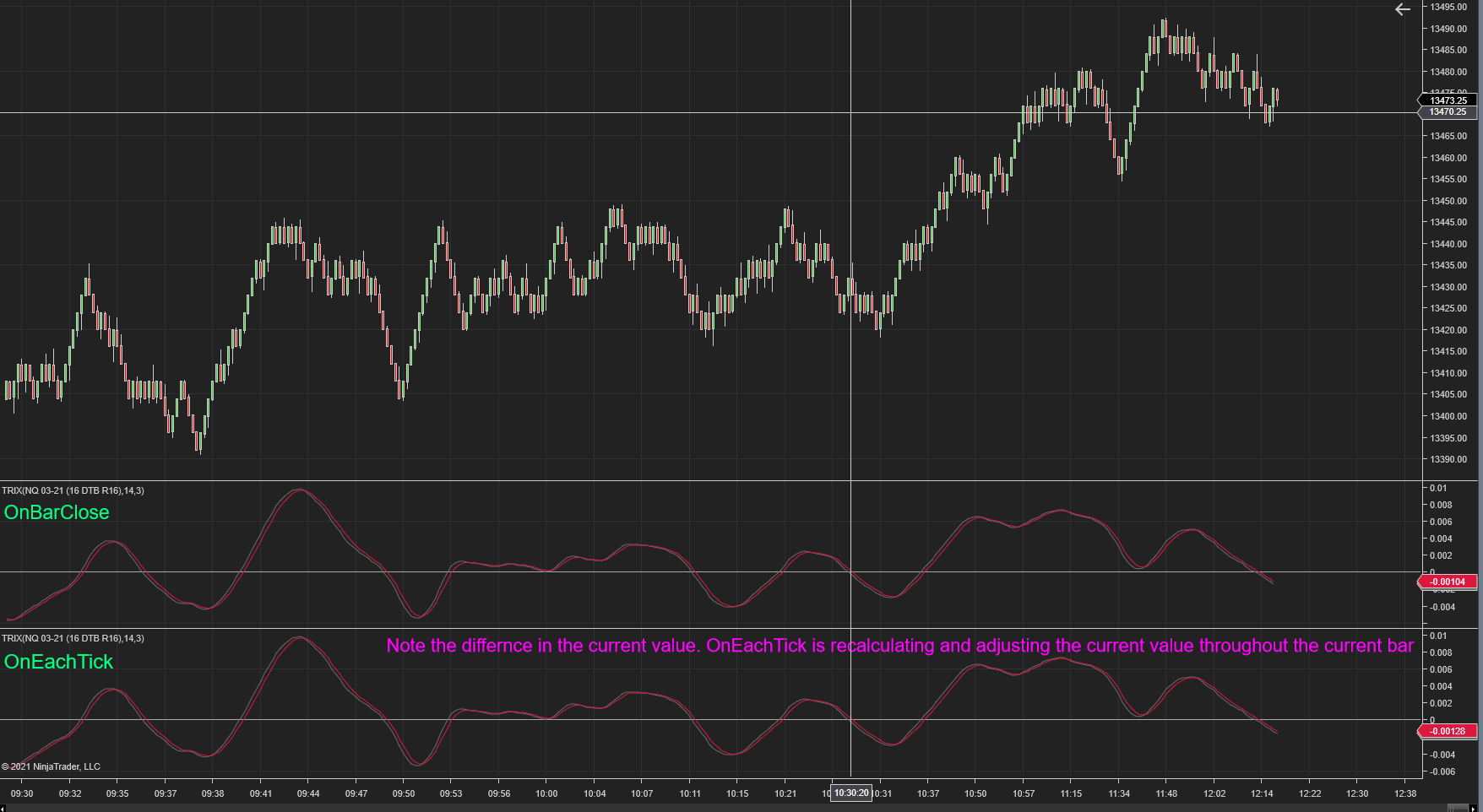Click the 13480.00 price axis label

(x=1448, y=72)
